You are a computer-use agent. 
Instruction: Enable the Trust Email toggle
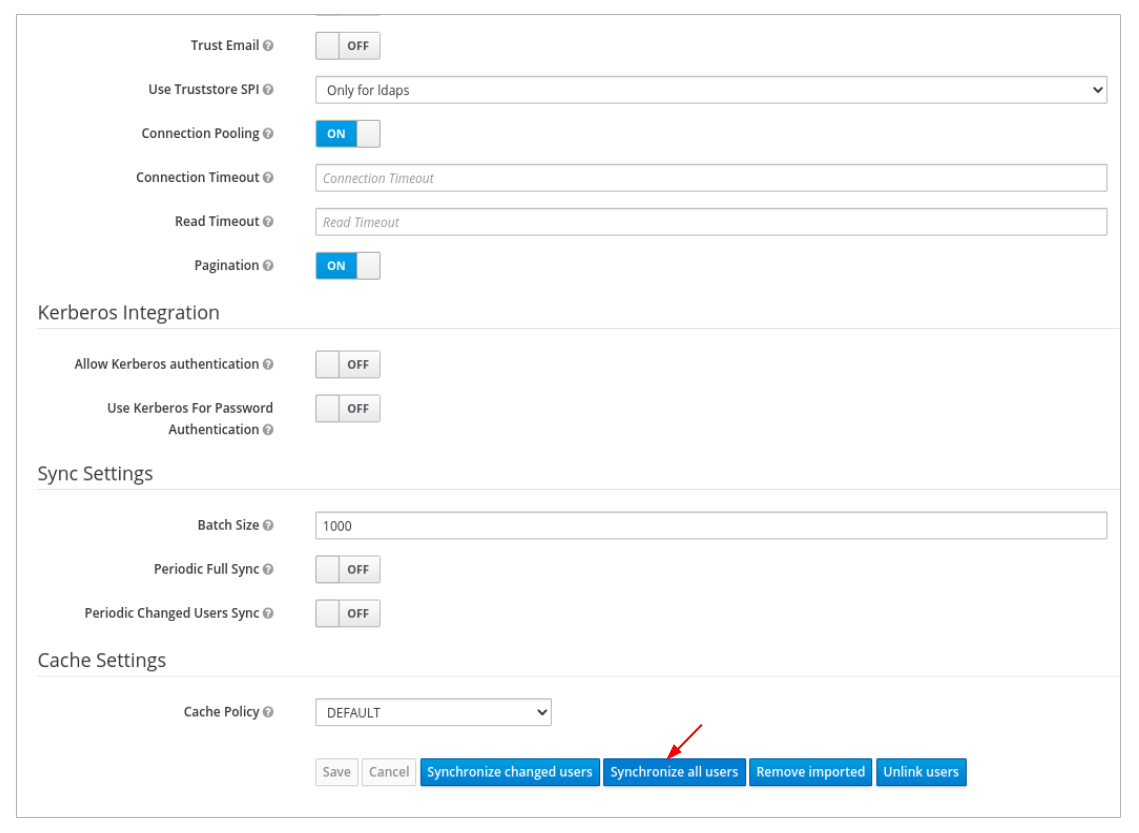[347, 46]
